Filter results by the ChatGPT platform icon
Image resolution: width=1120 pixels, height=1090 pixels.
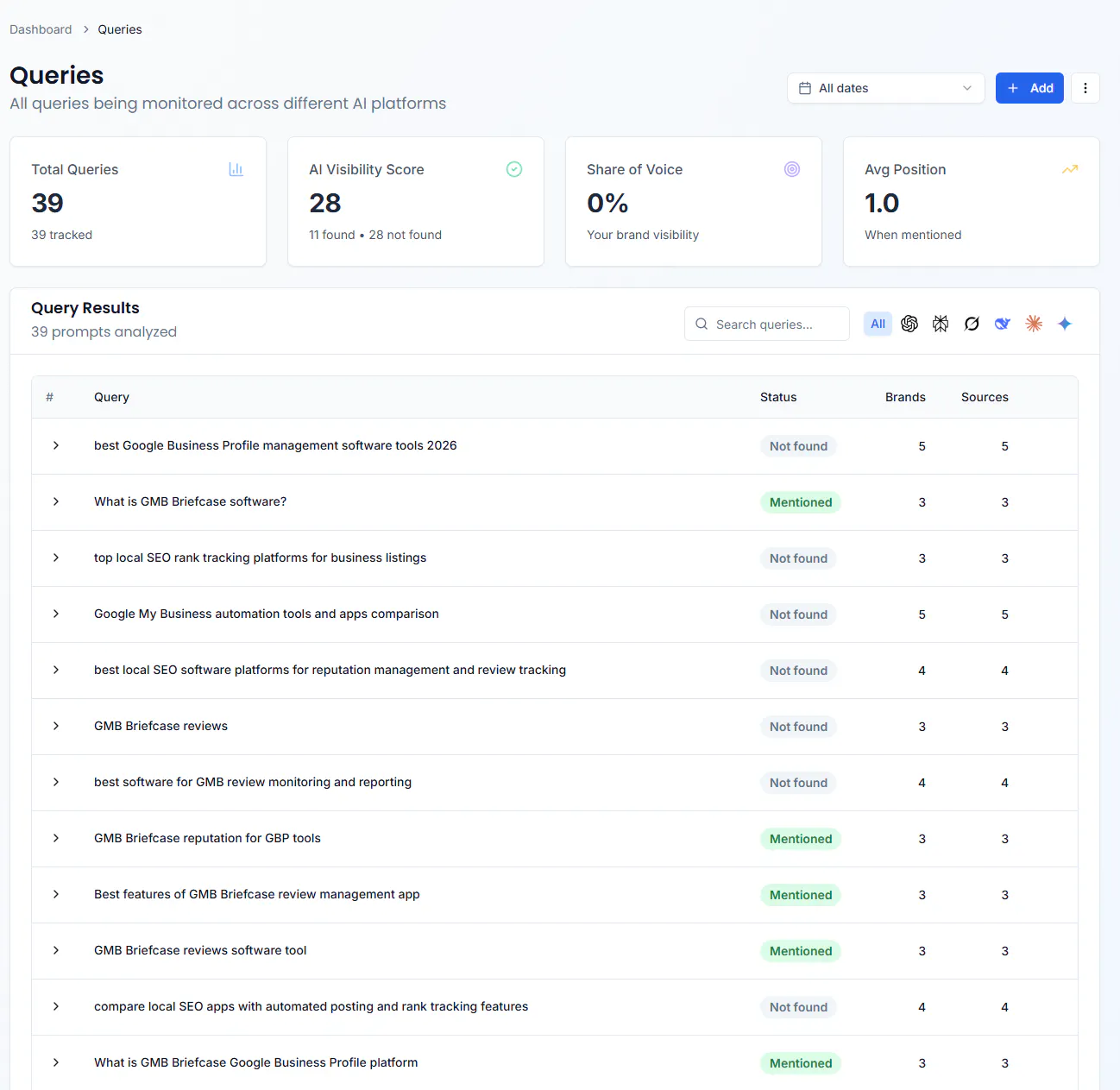[909, 324]
